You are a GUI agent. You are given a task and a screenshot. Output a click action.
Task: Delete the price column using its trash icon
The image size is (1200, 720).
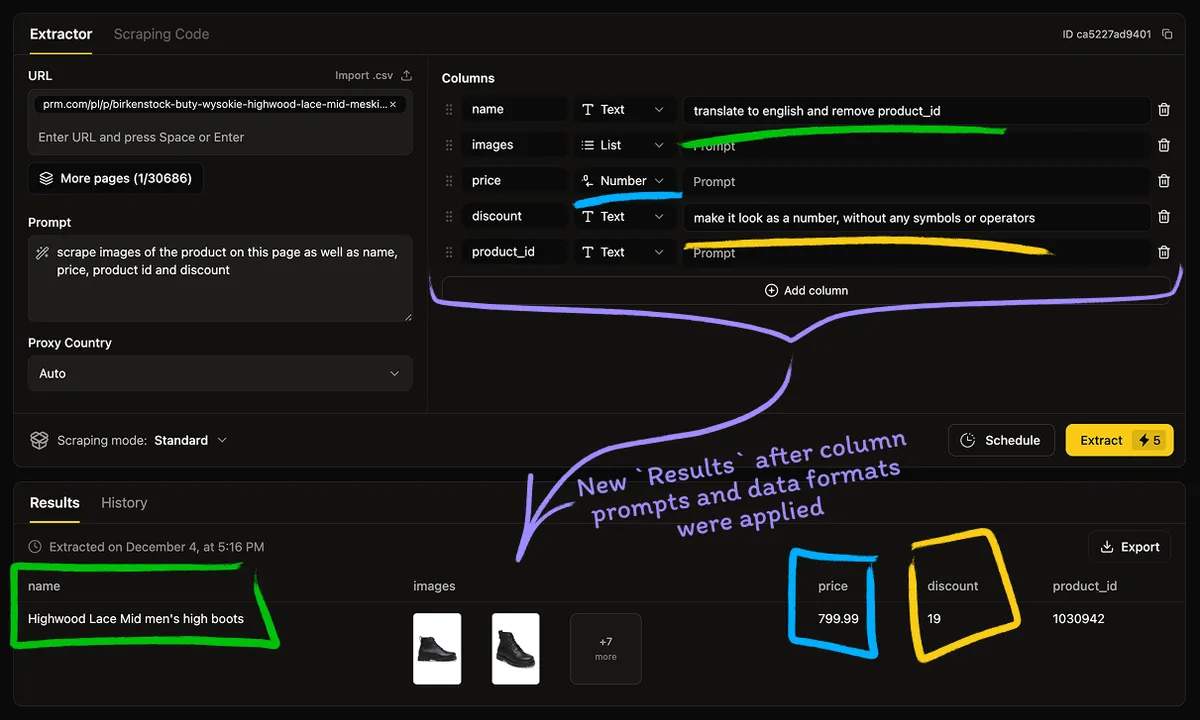coord(1163,180)
